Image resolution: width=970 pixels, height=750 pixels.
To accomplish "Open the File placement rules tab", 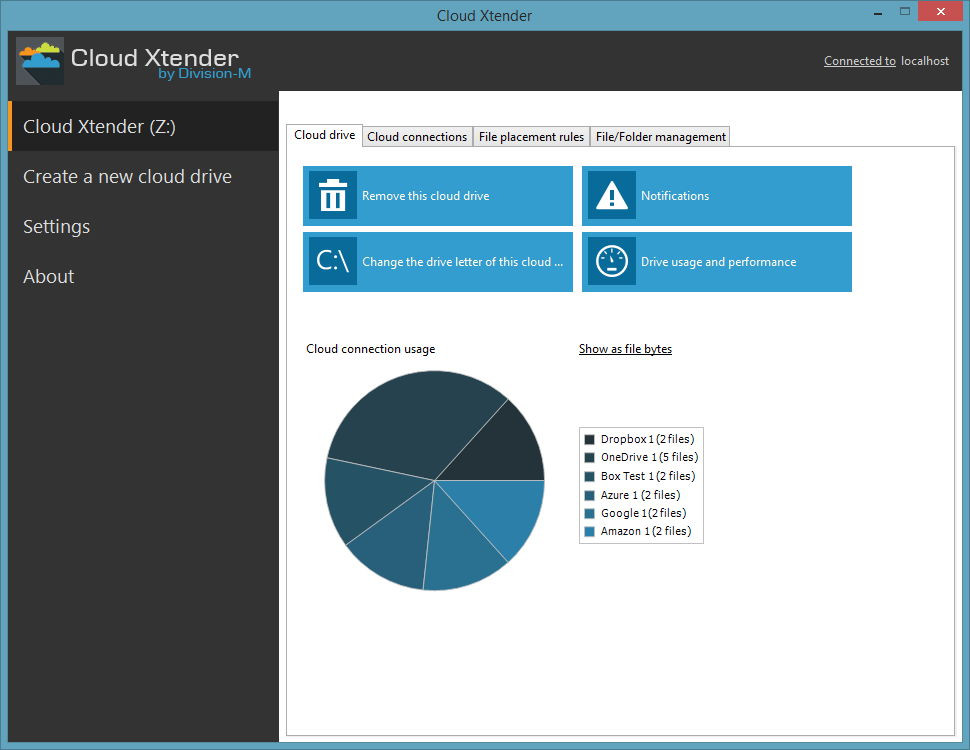I will coord(531,137).
